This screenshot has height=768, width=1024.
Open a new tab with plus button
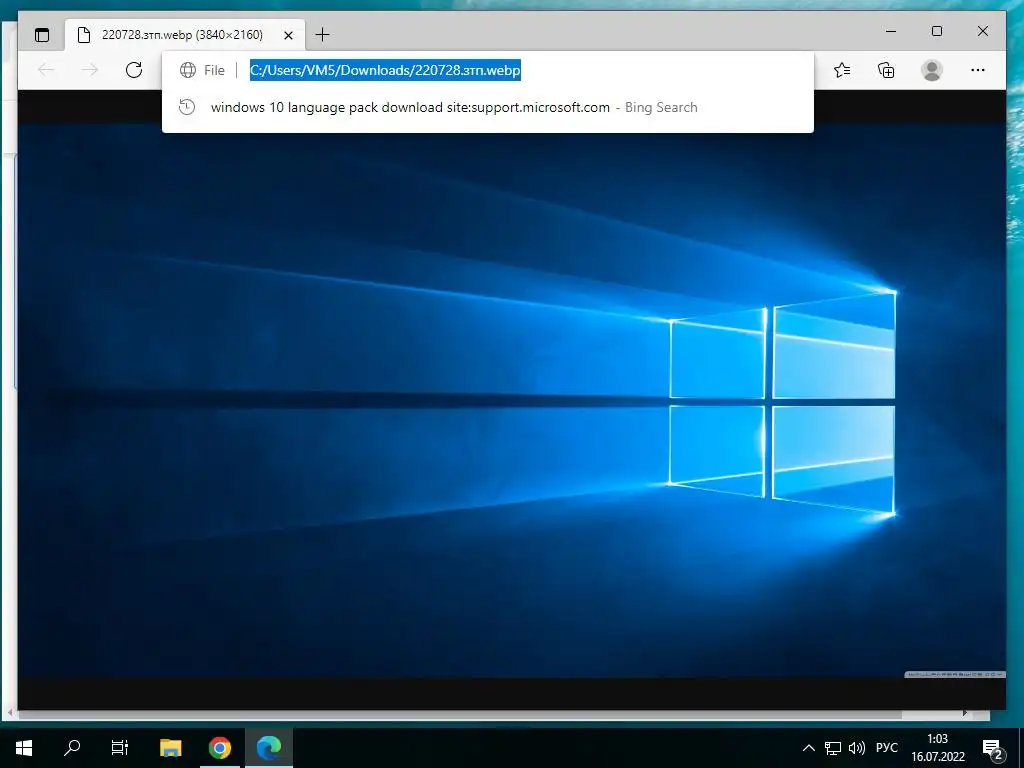pos(323,35)
